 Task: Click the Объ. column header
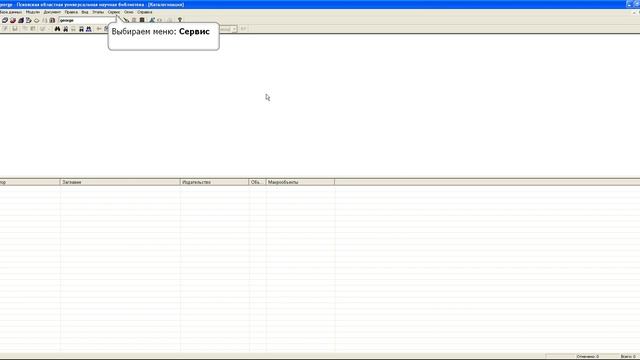coord(258,182)
